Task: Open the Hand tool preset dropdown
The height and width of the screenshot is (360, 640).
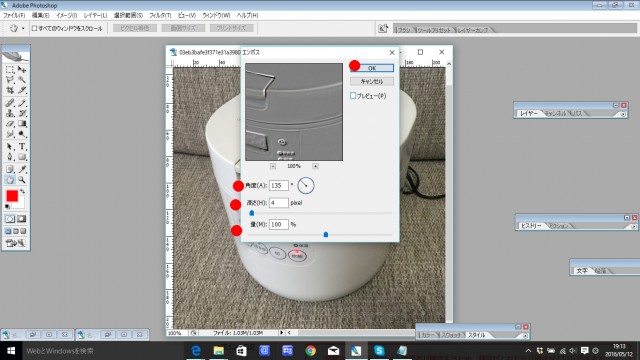Action: tap(23, 29)
